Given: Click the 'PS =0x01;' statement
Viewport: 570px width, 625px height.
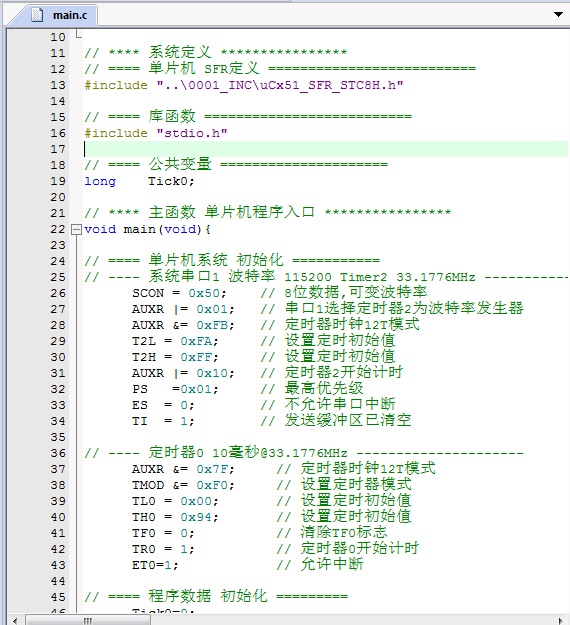Looking at the screenshot, I should tap(175, 389).
